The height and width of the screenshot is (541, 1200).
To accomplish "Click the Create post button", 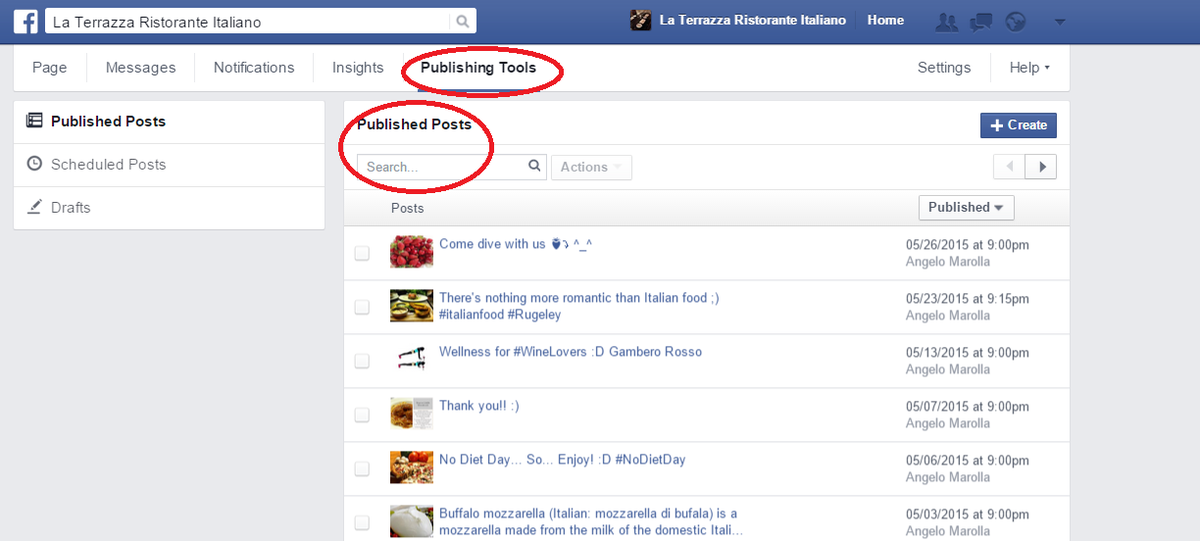I will click(1018, 125).
